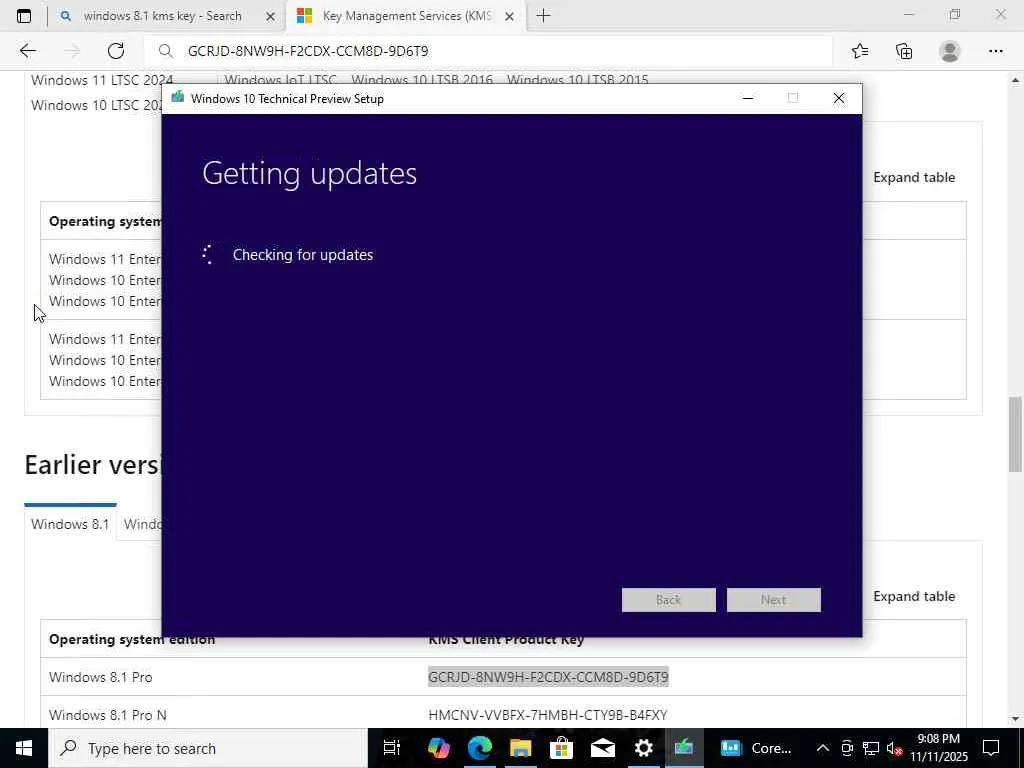Open the Collections icon in Edge
Screen dimensions: 1024x768
click(904, 51)
